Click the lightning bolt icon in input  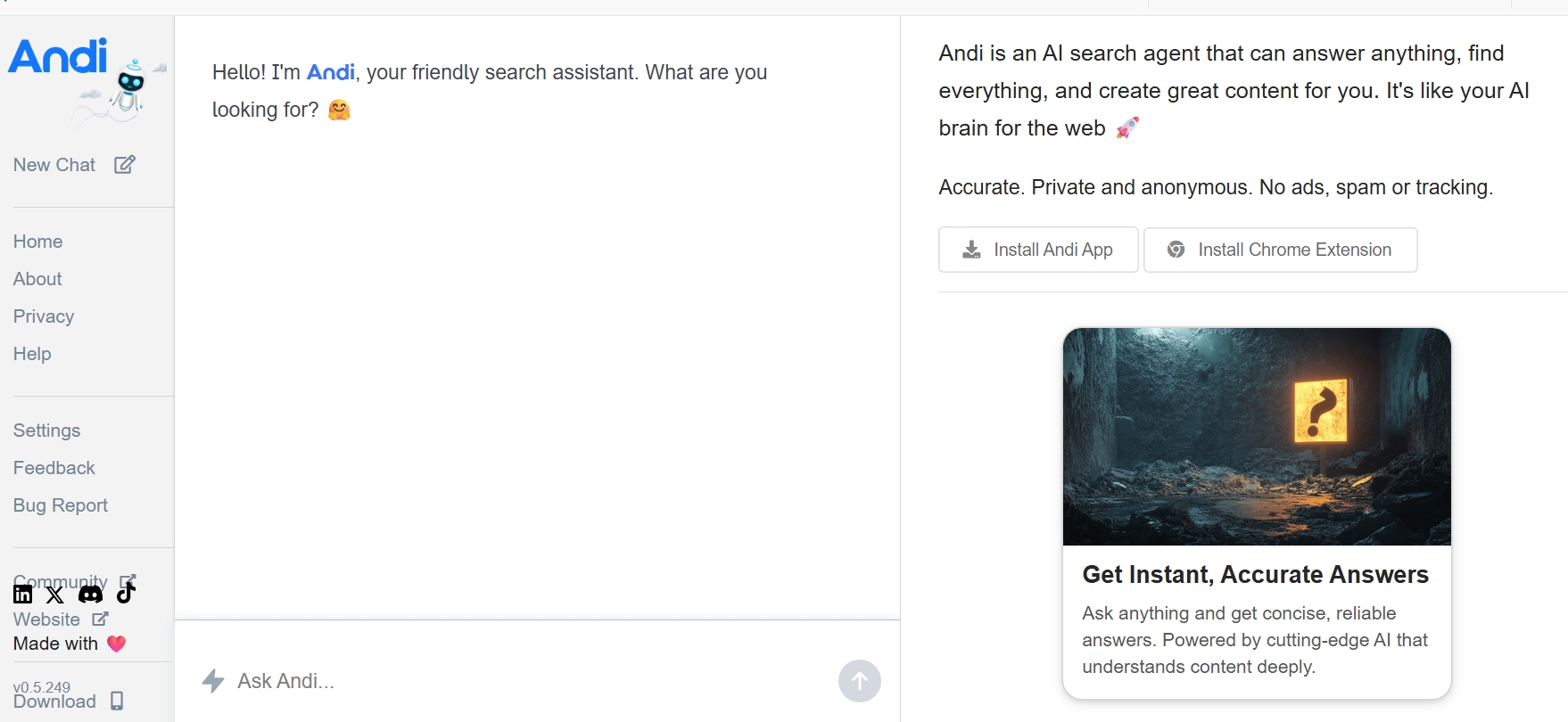(213, 681)
